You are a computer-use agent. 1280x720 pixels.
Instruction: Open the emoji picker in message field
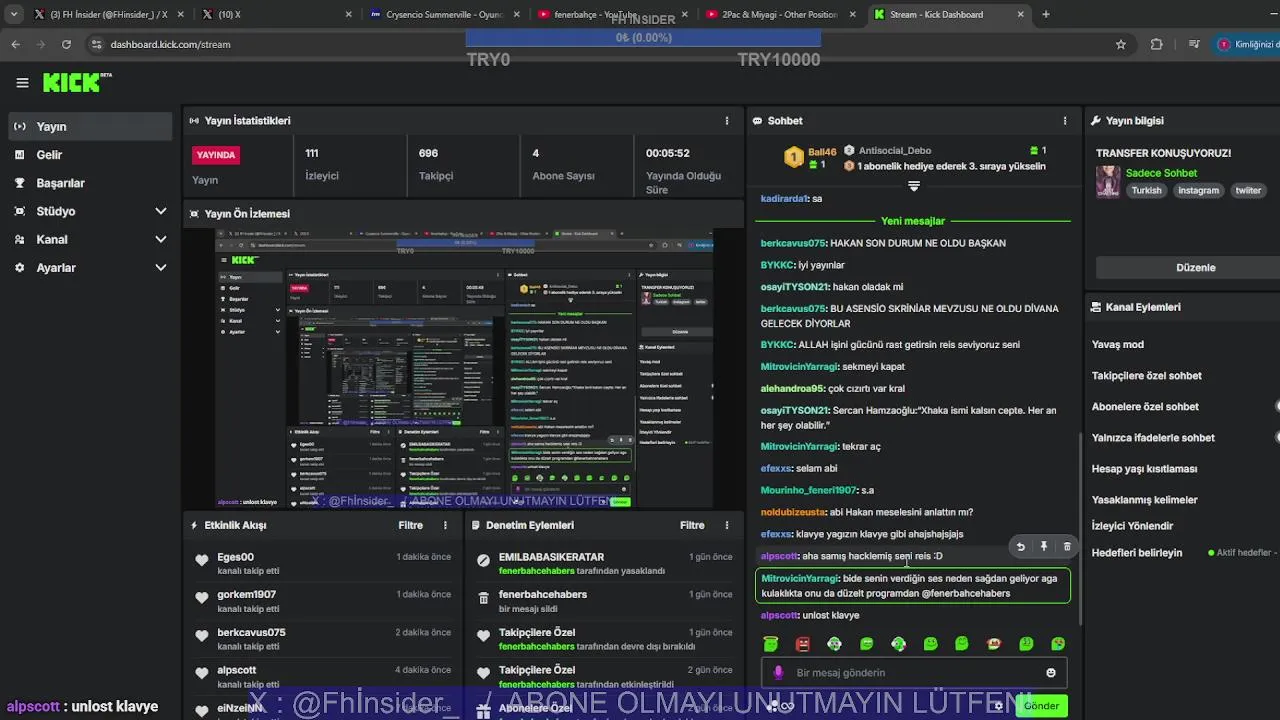point(1051,673)
